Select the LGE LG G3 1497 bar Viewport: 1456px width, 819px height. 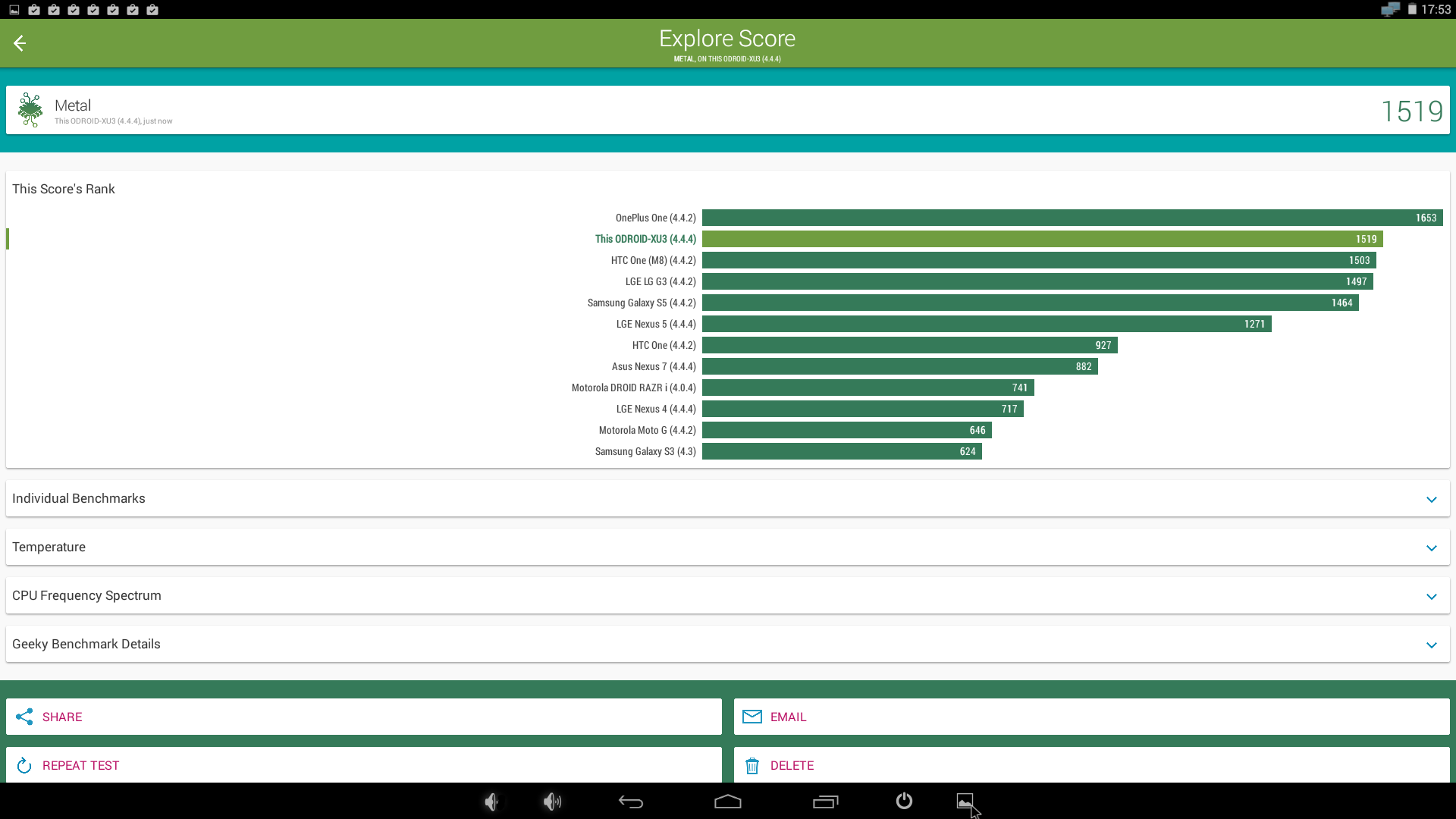1037,281
